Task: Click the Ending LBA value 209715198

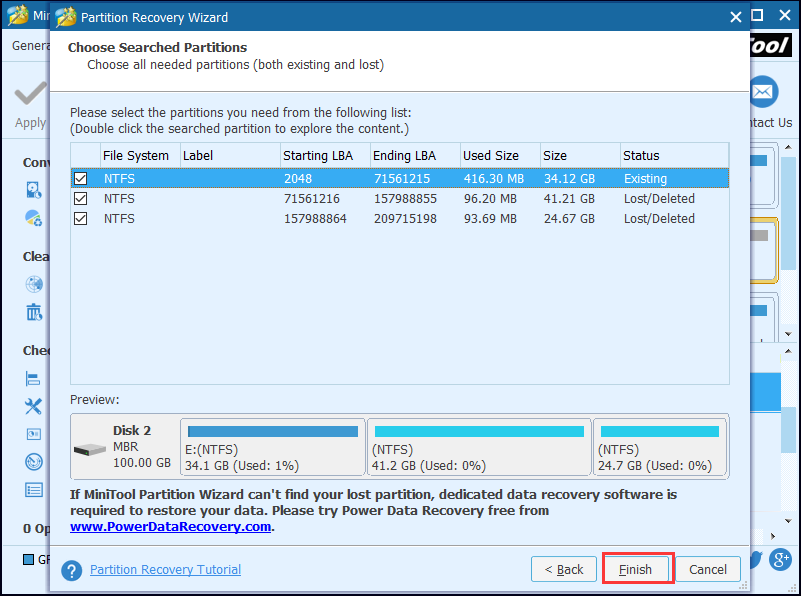Action: click(x=405, y=219)
